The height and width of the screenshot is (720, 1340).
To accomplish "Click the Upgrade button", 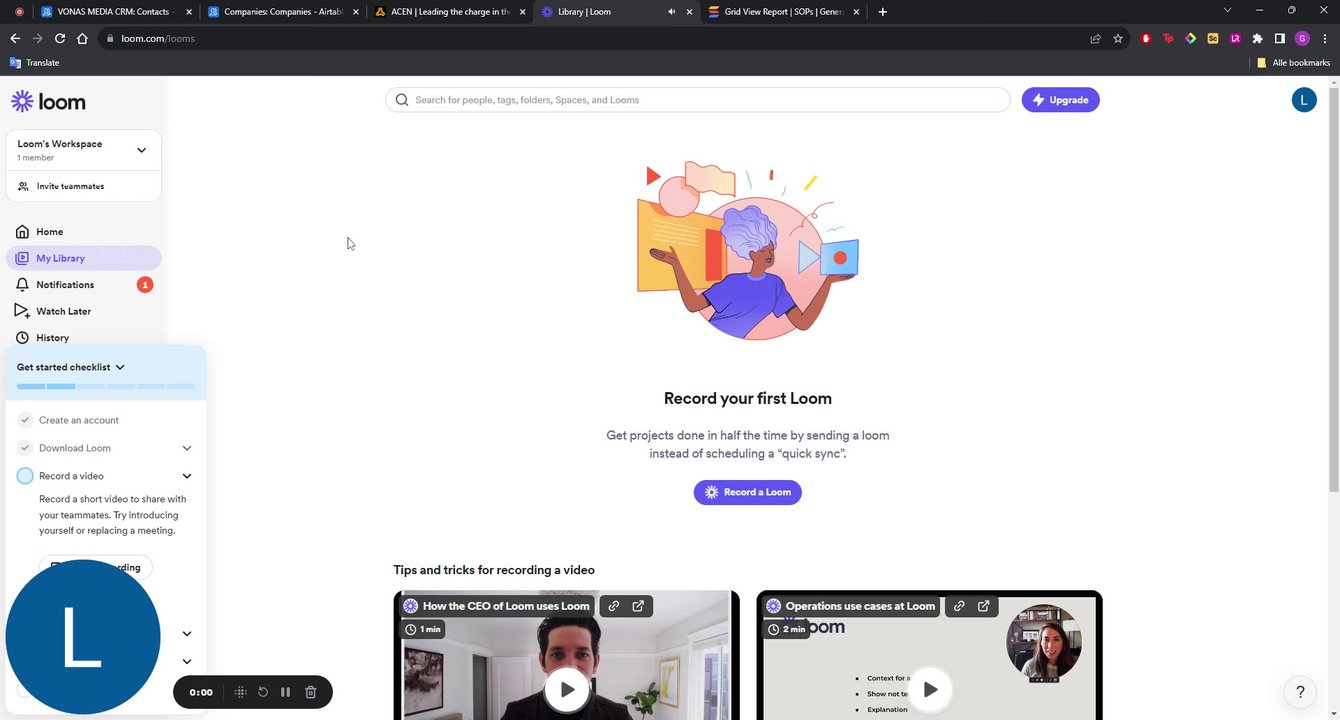I will pos(1060,100).
